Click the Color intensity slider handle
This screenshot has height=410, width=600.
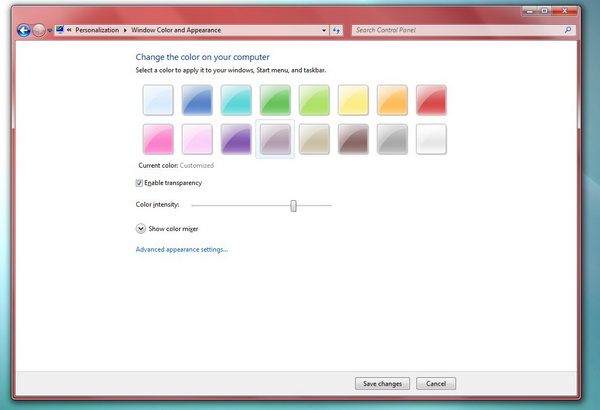294,205
